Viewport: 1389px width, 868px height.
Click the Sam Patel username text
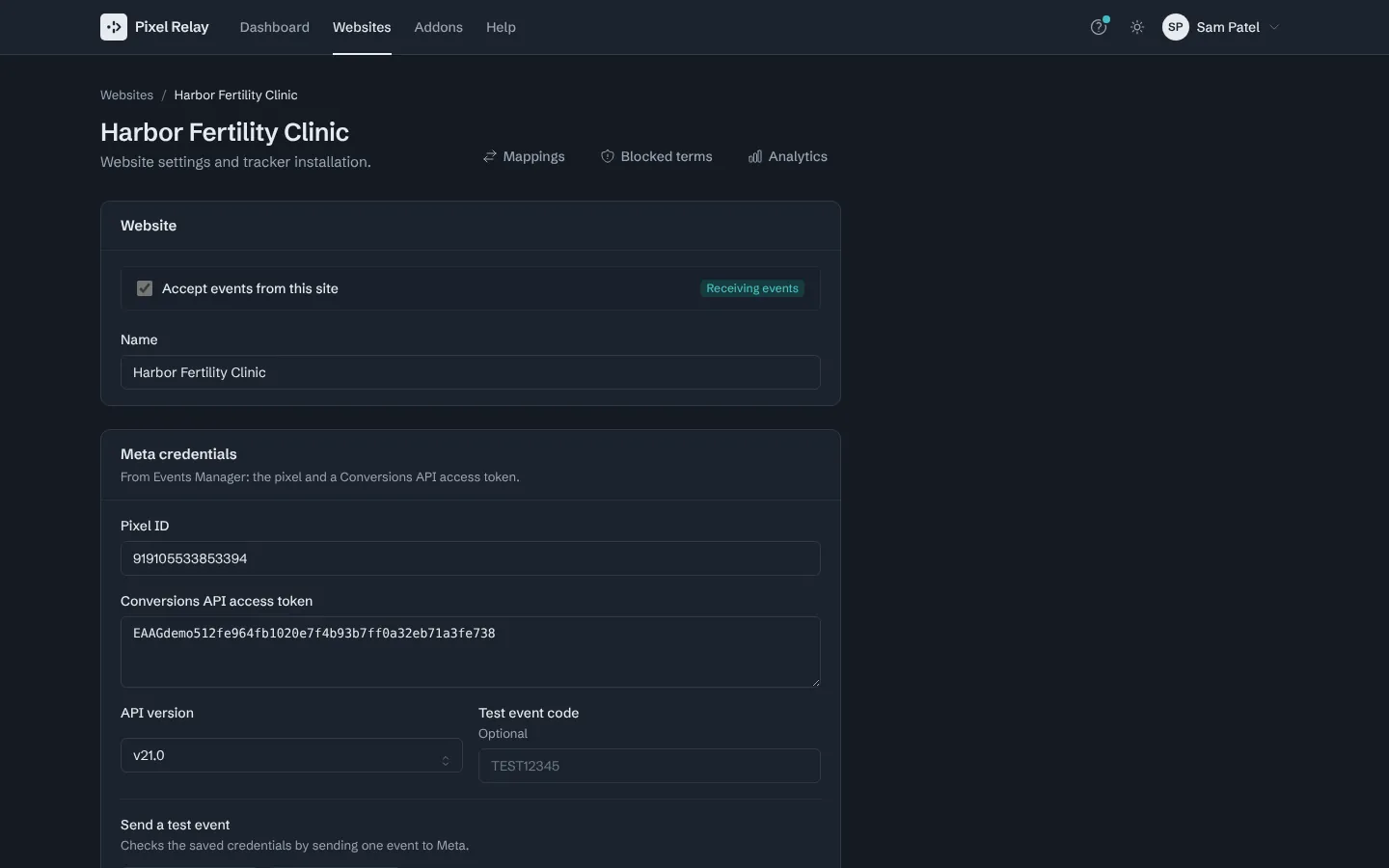click(x=1228, y=27)
